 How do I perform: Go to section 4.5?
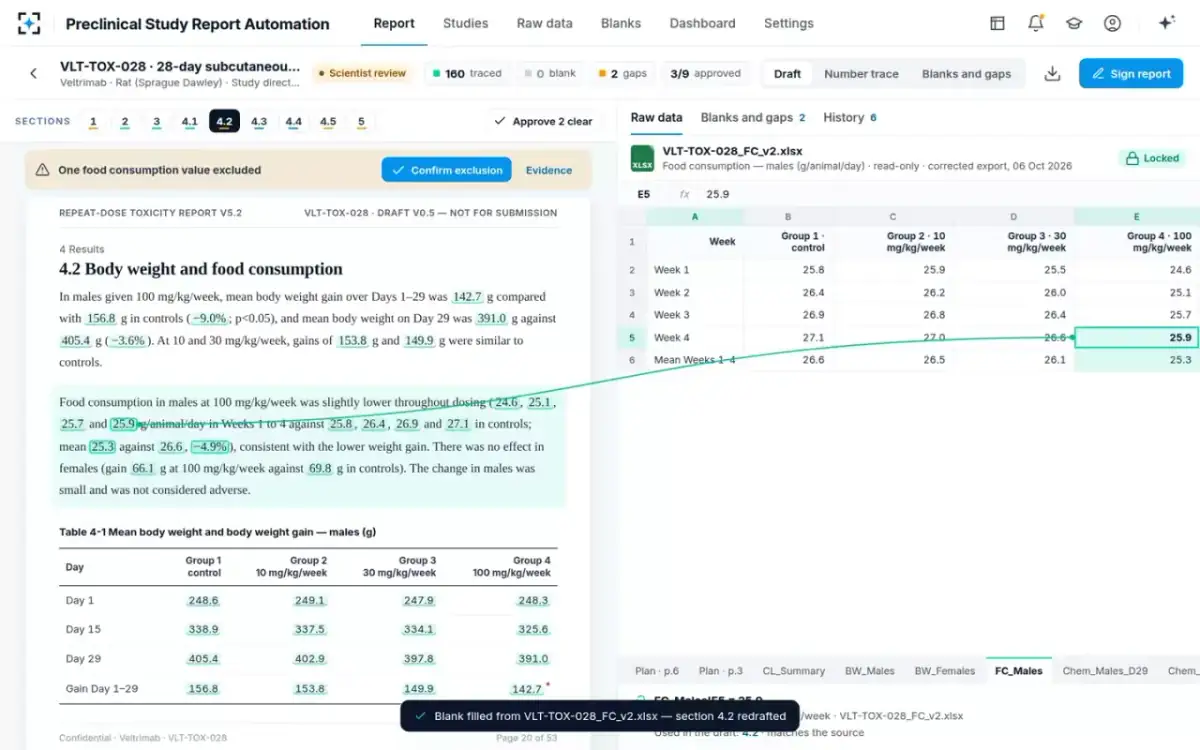click(x=328, y=122)
